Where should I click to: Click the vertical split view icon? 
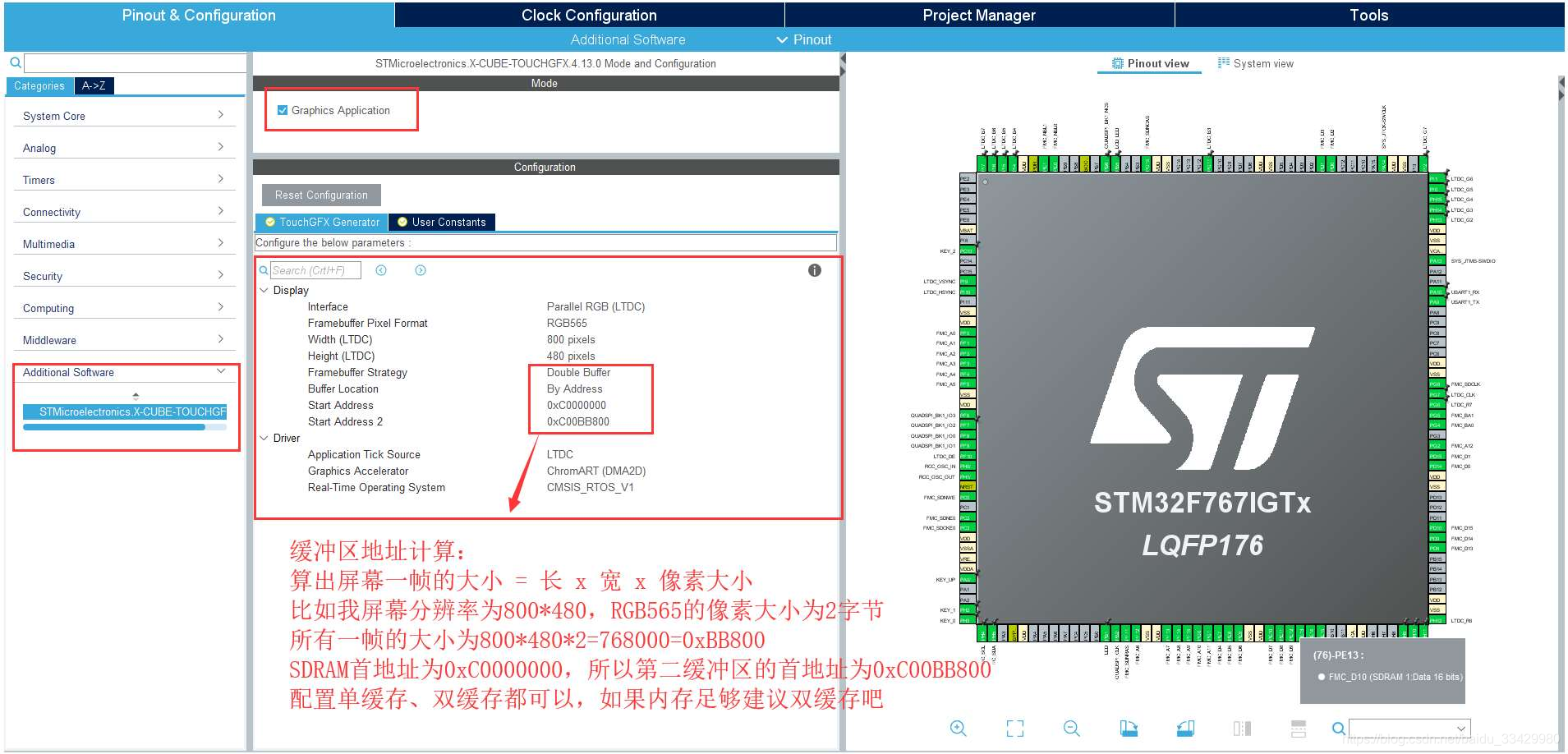(1242, 729)
